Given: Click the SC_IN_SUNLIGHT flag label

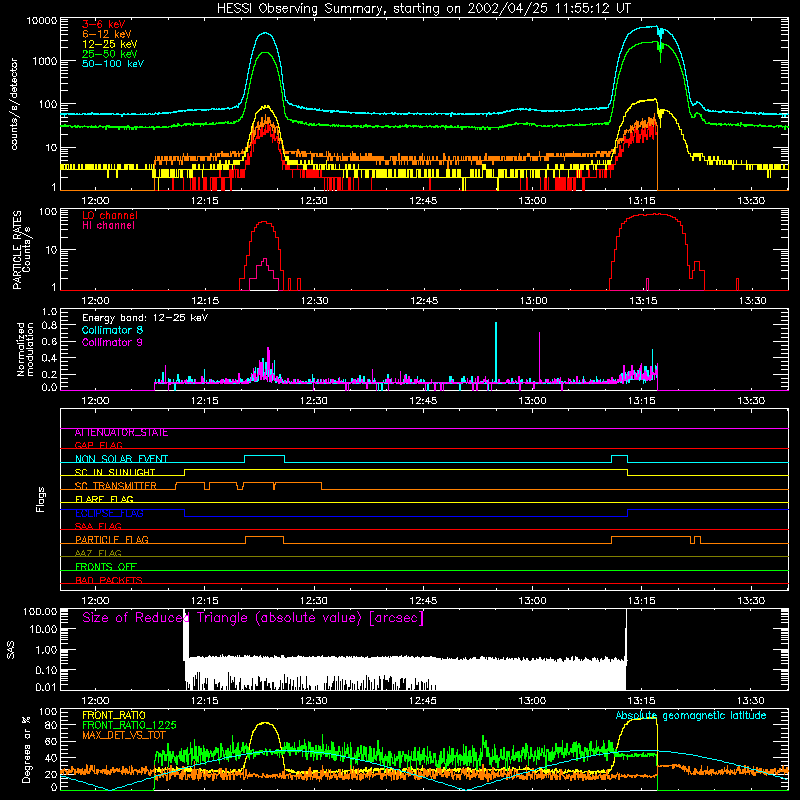Looking at the screenshot, I should 115,472.
